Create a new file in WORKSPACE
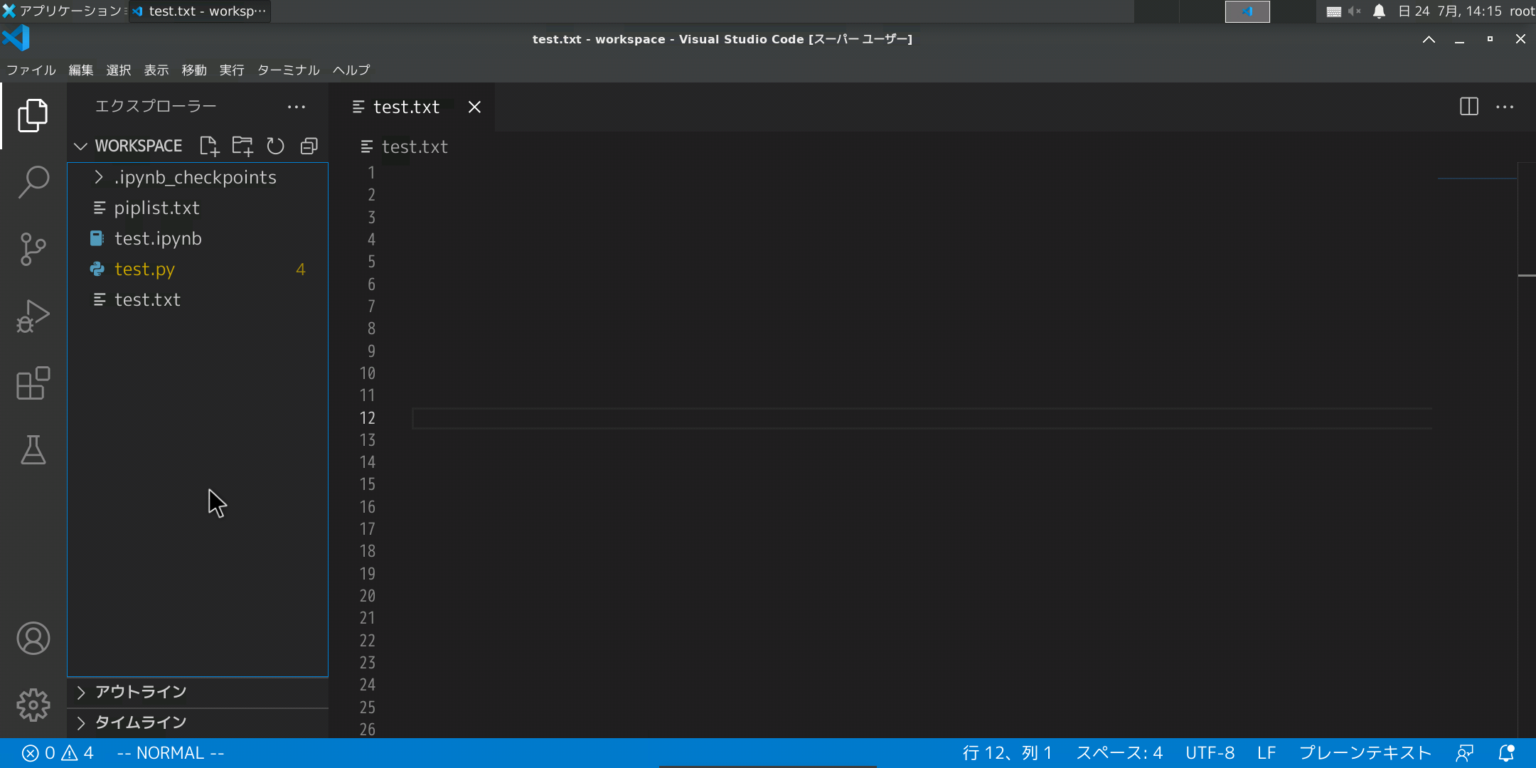Viewport: 1536px width, 768px height. pyautogui.click(x=209, y=146)
